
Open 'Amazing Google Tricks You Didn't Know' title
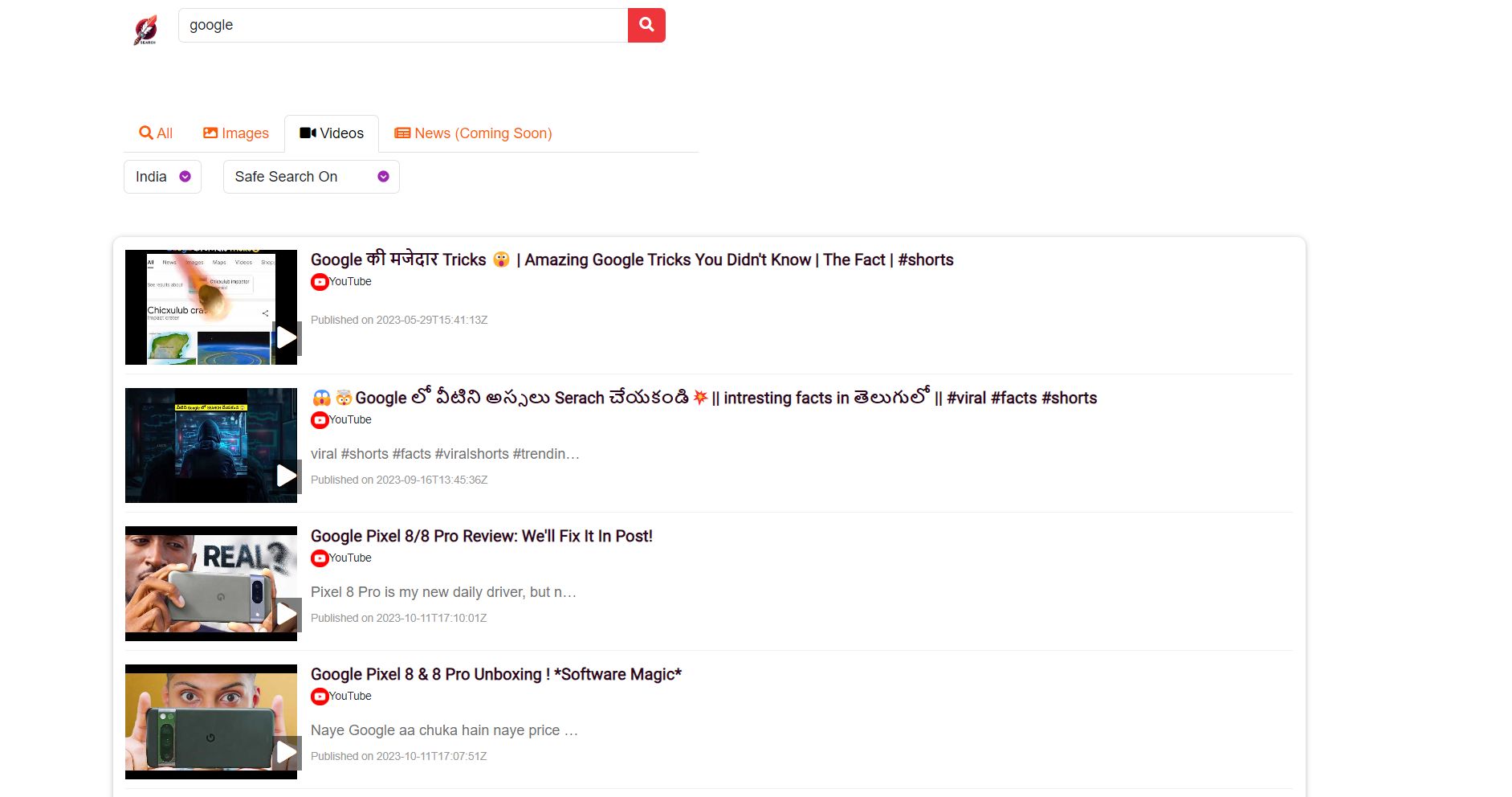[632, 260]
